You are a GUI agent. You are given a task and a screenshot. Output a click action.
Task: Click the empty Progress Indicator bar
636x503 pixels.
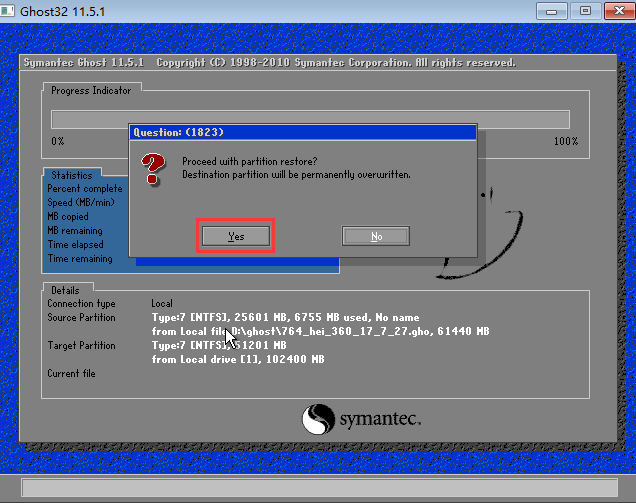point(310,119)
